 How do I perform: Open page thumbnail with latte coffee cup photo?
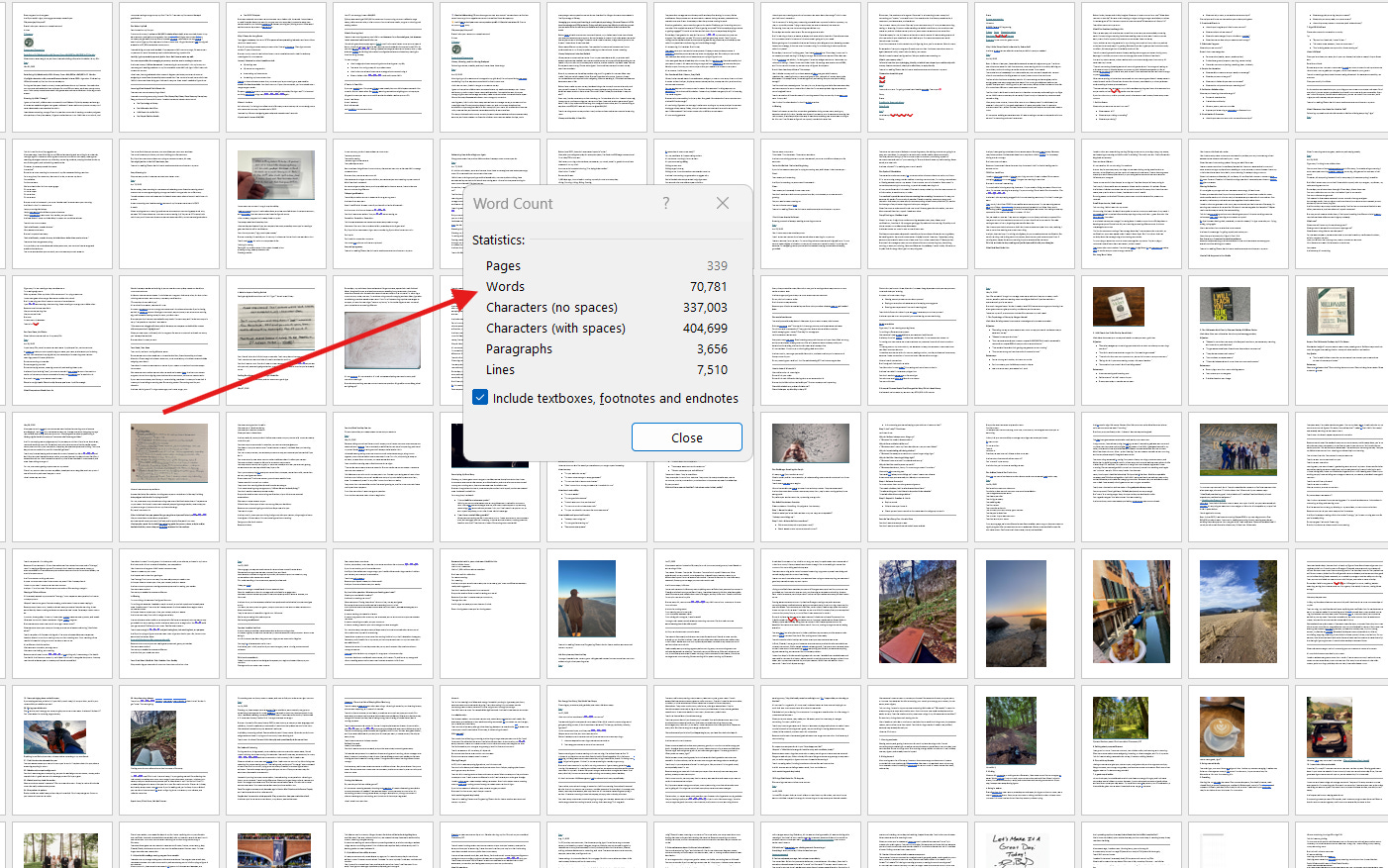coord(1238,750)
